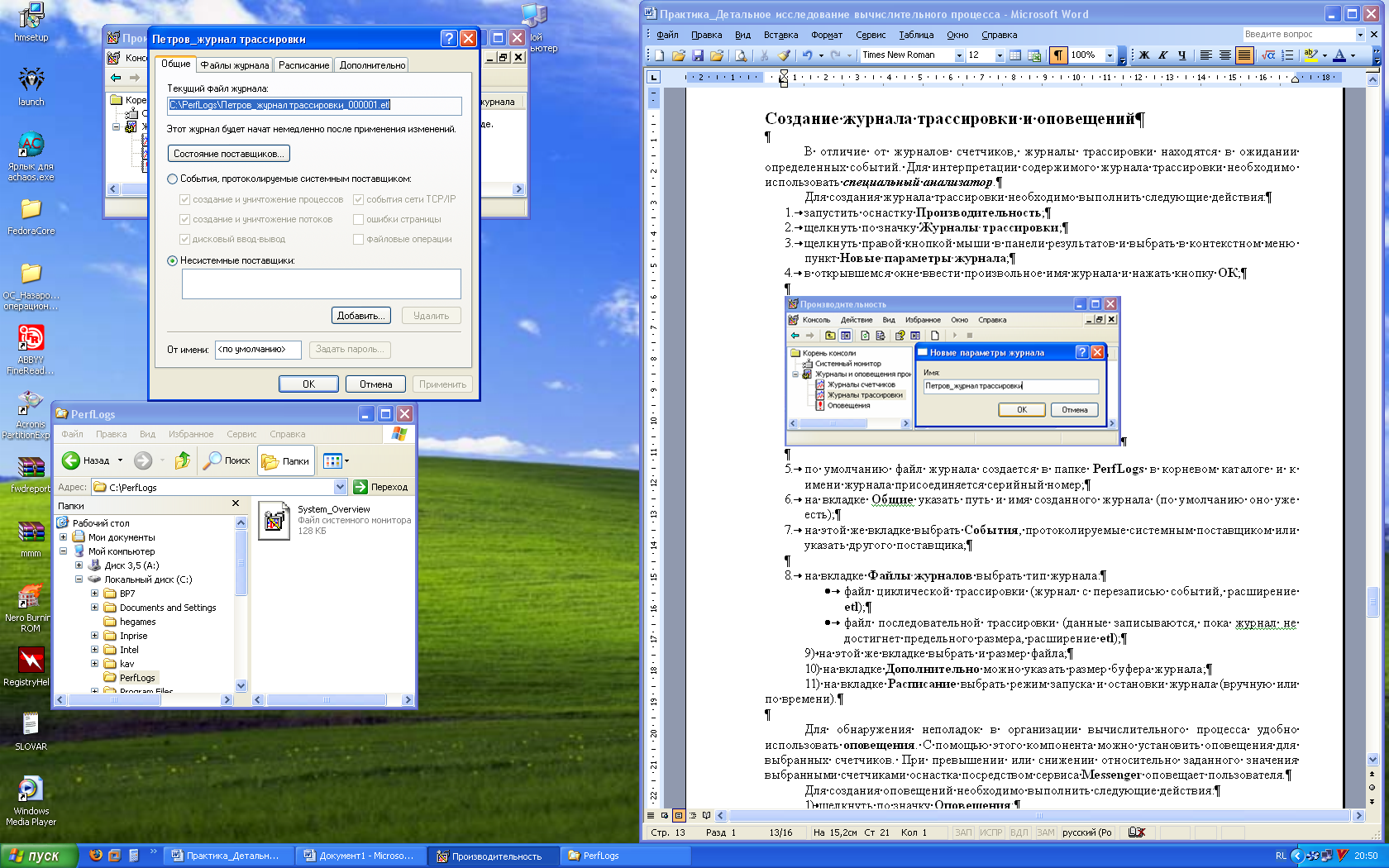Screen dimensions: 1389x868
Task: Toggle создание и уничтожение потоков checkbox
Action: click(184, 219)
